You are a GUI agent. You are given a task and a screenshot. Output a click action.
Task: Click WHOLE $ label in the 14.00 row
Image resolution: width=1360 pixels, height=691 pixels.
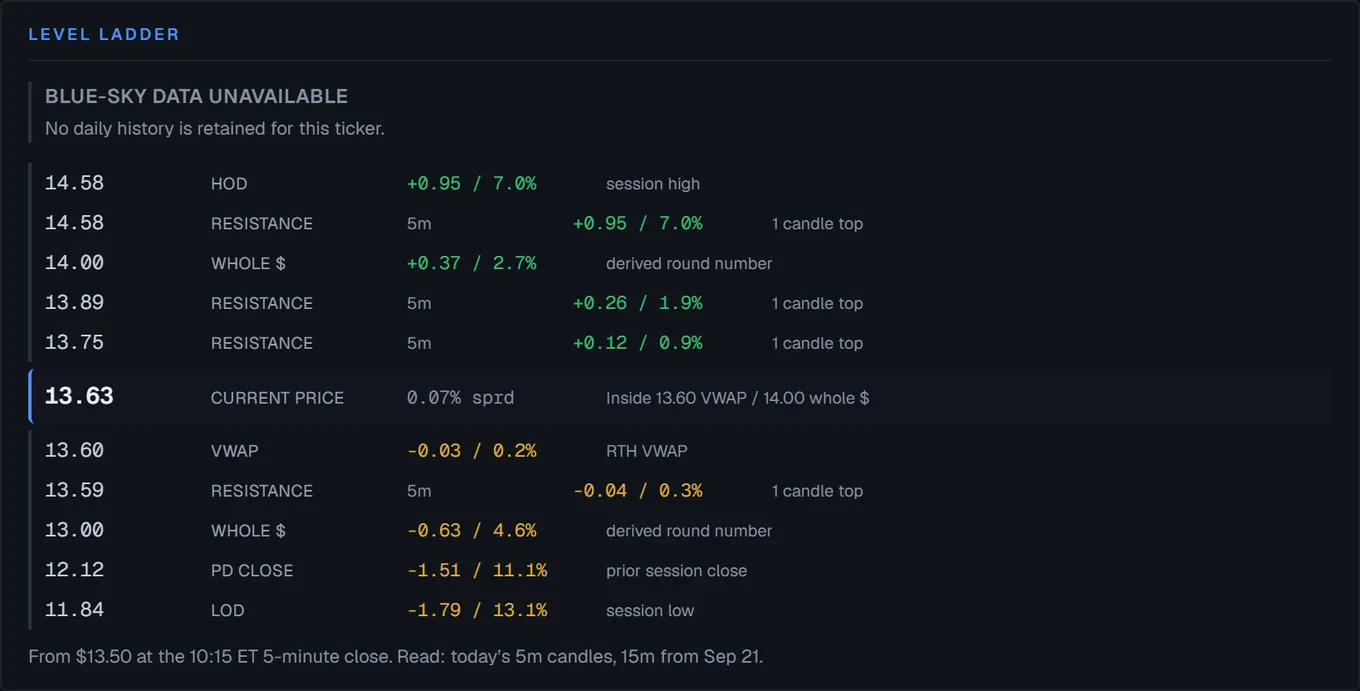[x=248, y=264]
